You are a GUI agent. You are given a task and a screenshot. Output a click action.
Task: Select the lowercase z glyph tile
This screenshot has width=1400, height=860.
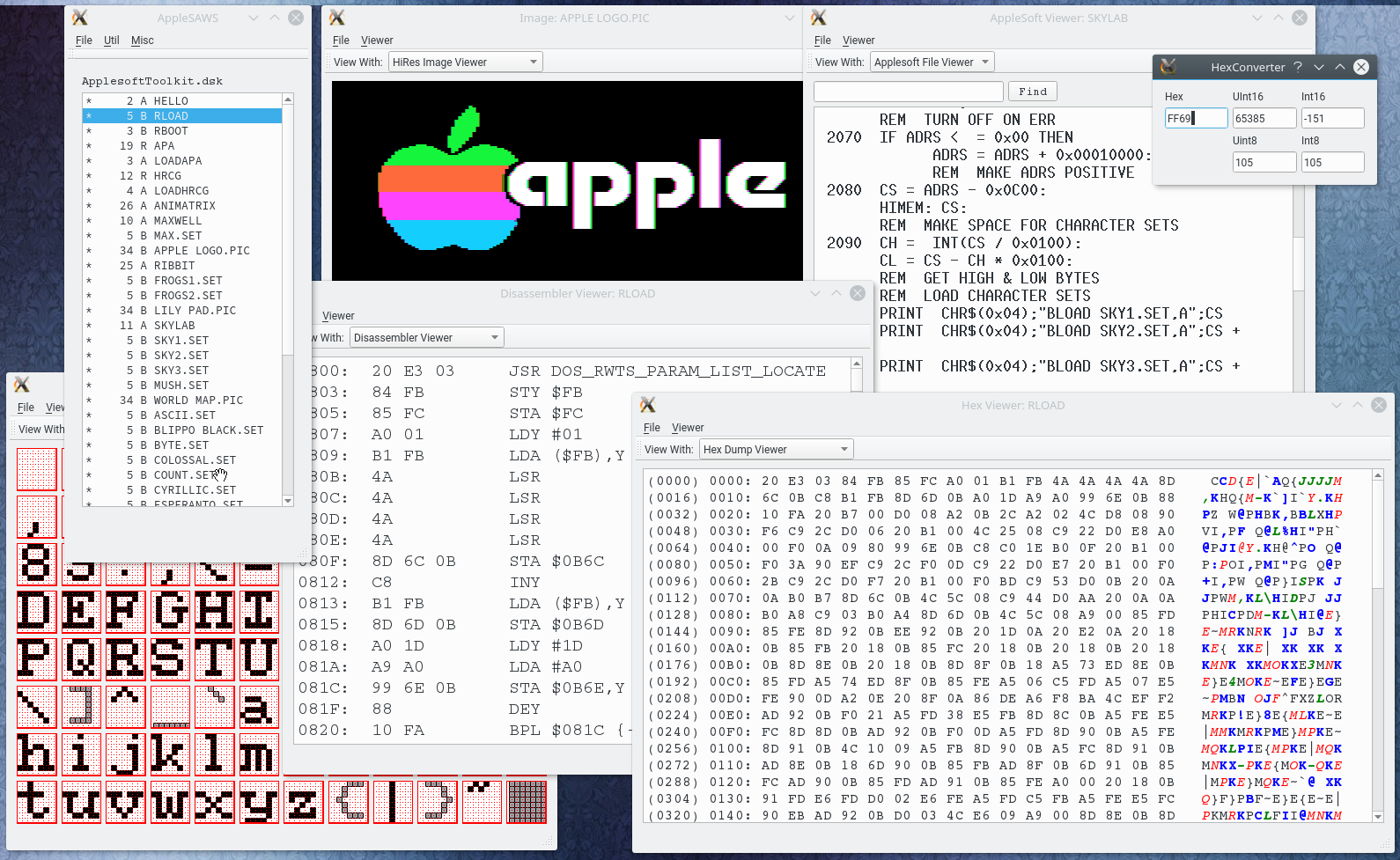pyautogui.click(x=303, y=801)
